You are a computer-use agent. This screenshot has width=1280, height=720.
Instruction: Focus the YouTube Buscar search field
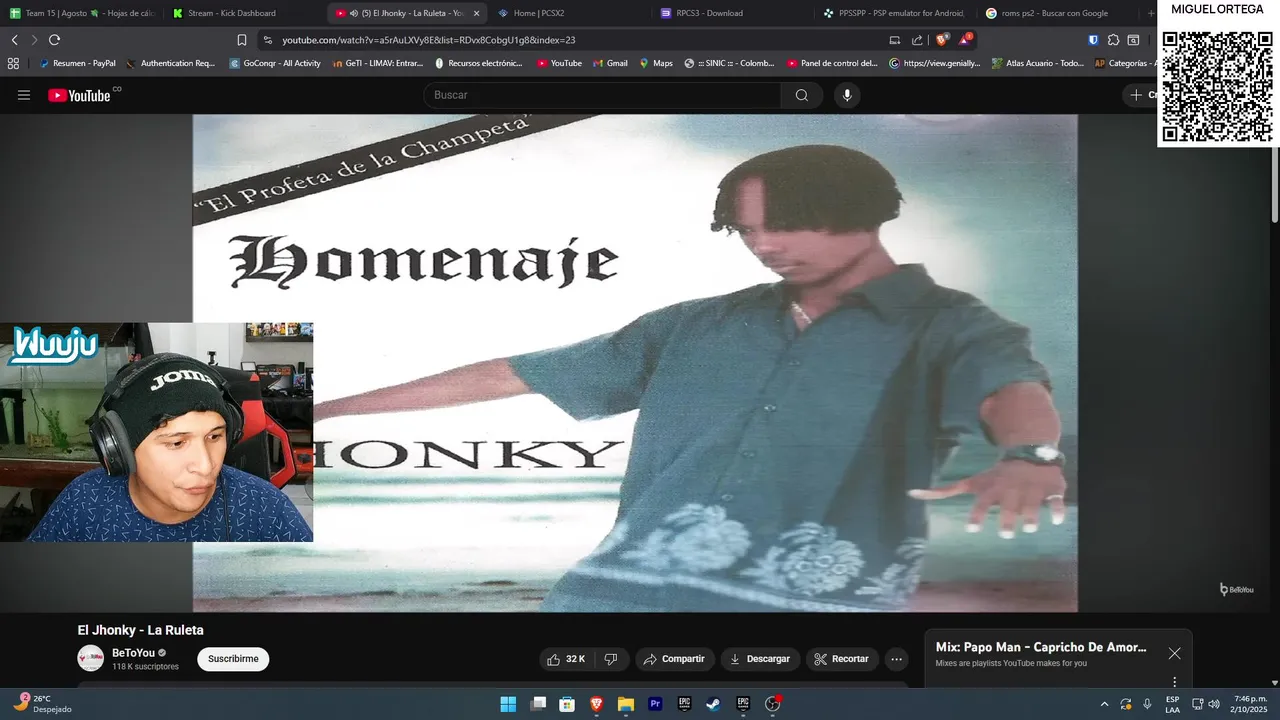(x=602, y=95)
